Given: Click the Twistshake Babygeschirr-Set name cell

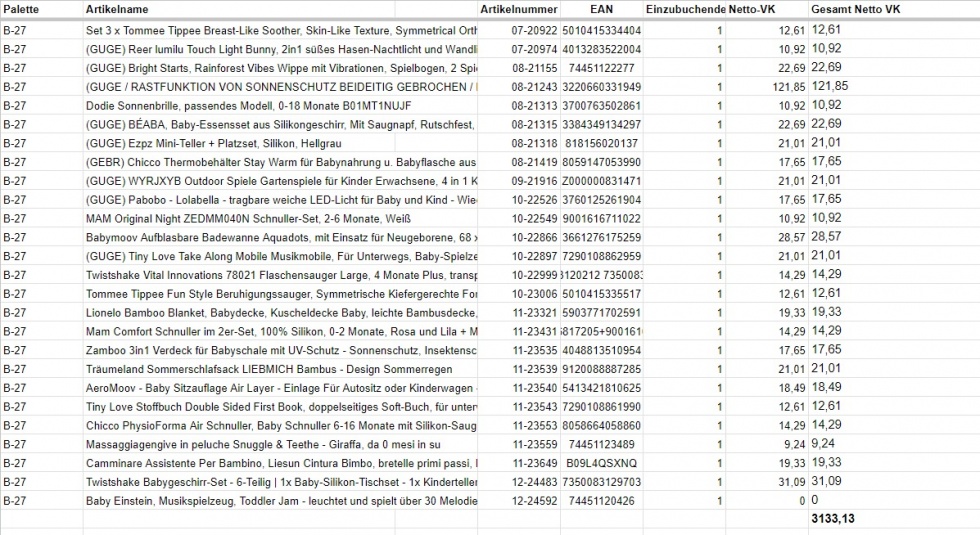Looking at the screenshot, I should pos(281,482).
